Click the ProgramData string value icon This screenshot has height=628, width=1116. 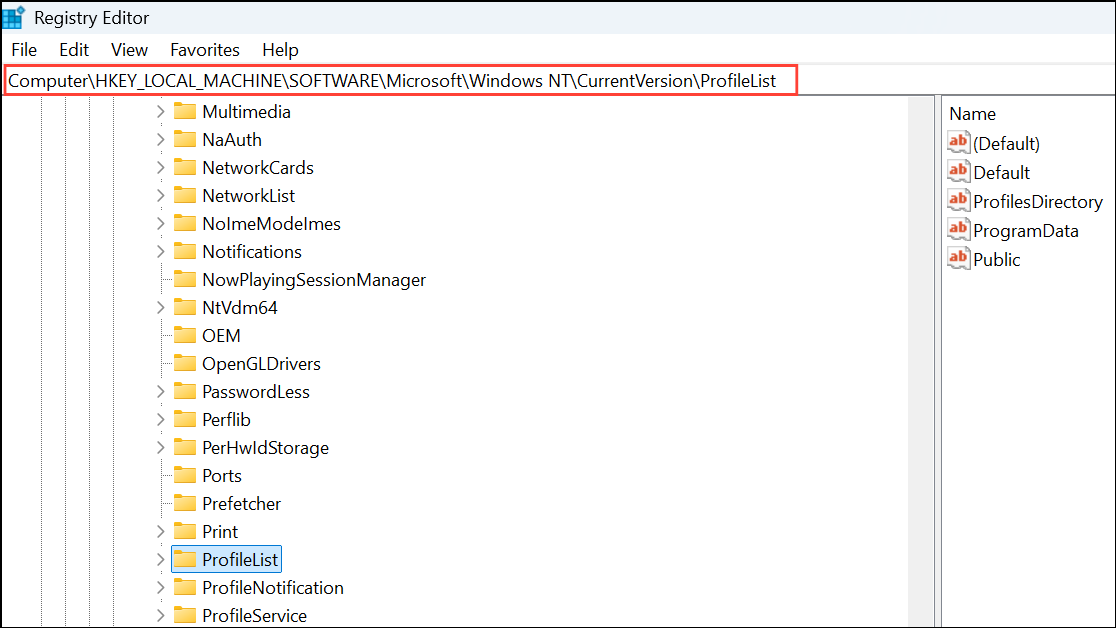[x=959, y=230]
